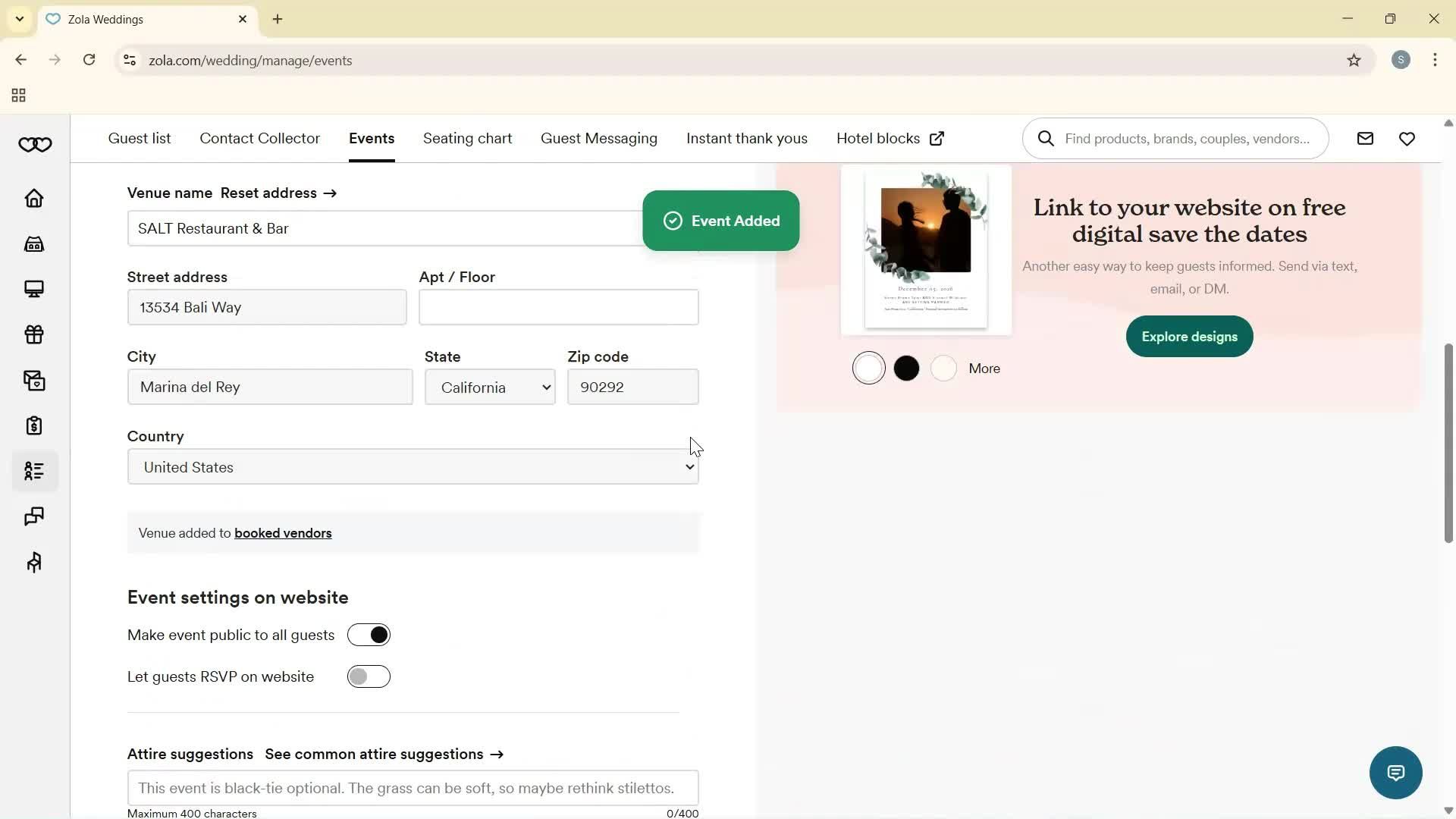Click More next to color swatches

pos(984,368)
